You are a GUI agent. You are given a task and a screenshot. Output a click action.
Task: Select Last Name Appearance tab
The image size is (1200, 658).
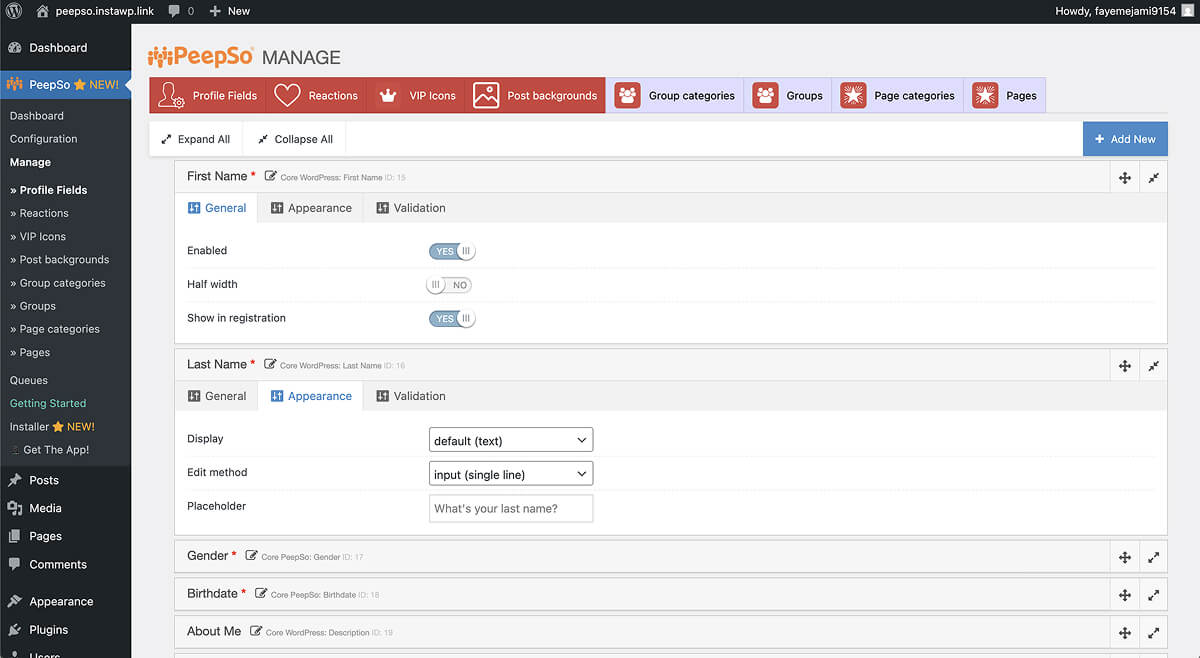[x=311, y=396]
